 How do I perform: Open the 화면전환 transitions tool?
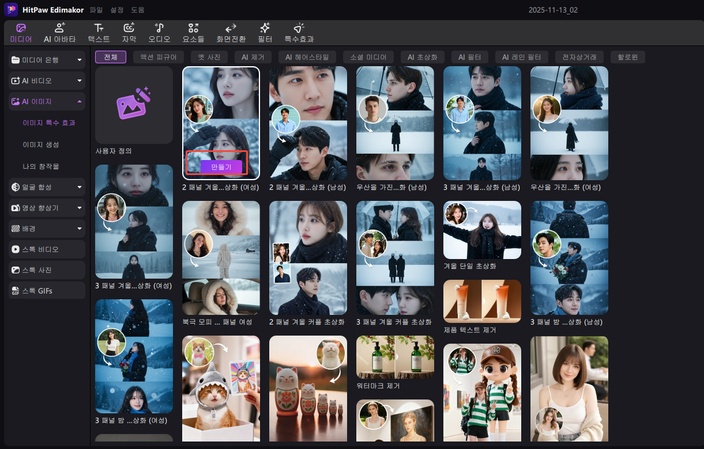click(x=232, y=31)
